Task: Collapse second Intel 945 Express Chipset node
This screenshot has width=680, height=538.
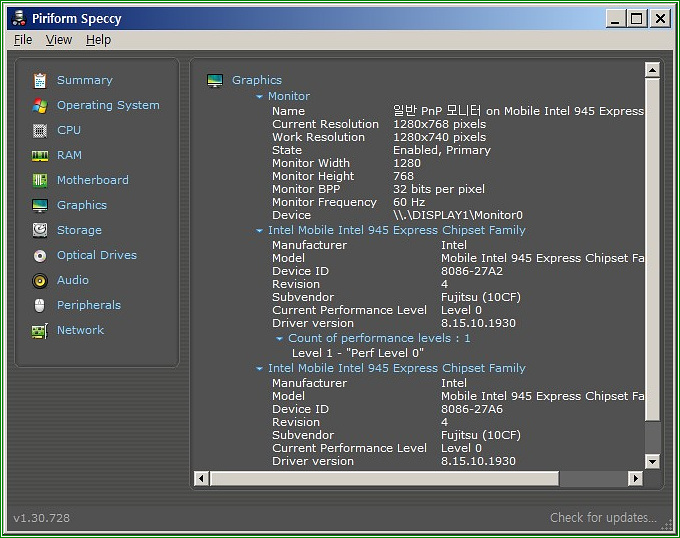Action: [259, 368]
